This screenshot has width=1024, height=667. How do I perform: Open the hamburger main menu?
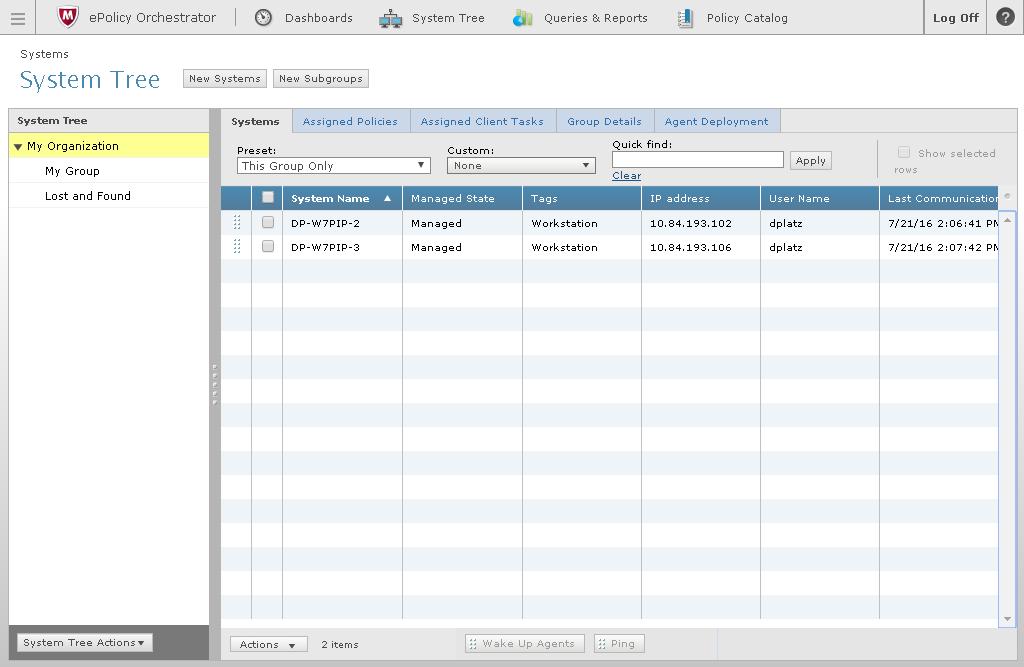pos(18,18)
